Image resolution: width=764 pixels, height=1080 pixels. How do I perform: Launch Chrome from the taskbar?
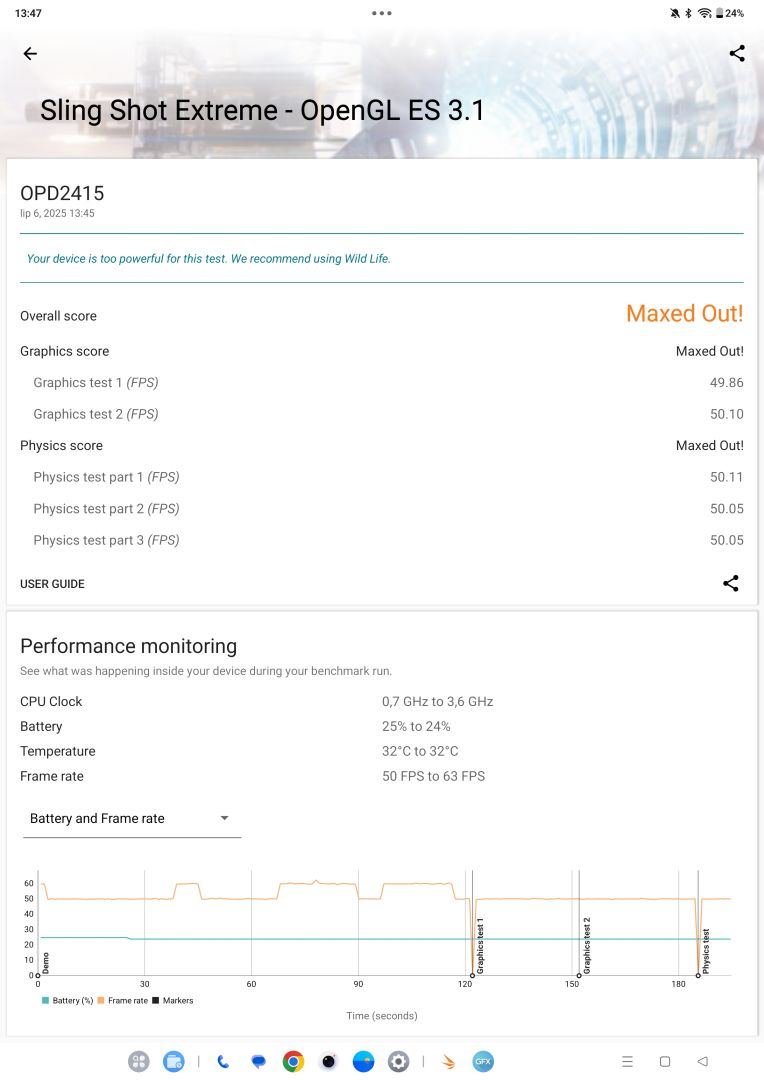click(x=293, y=1061)
